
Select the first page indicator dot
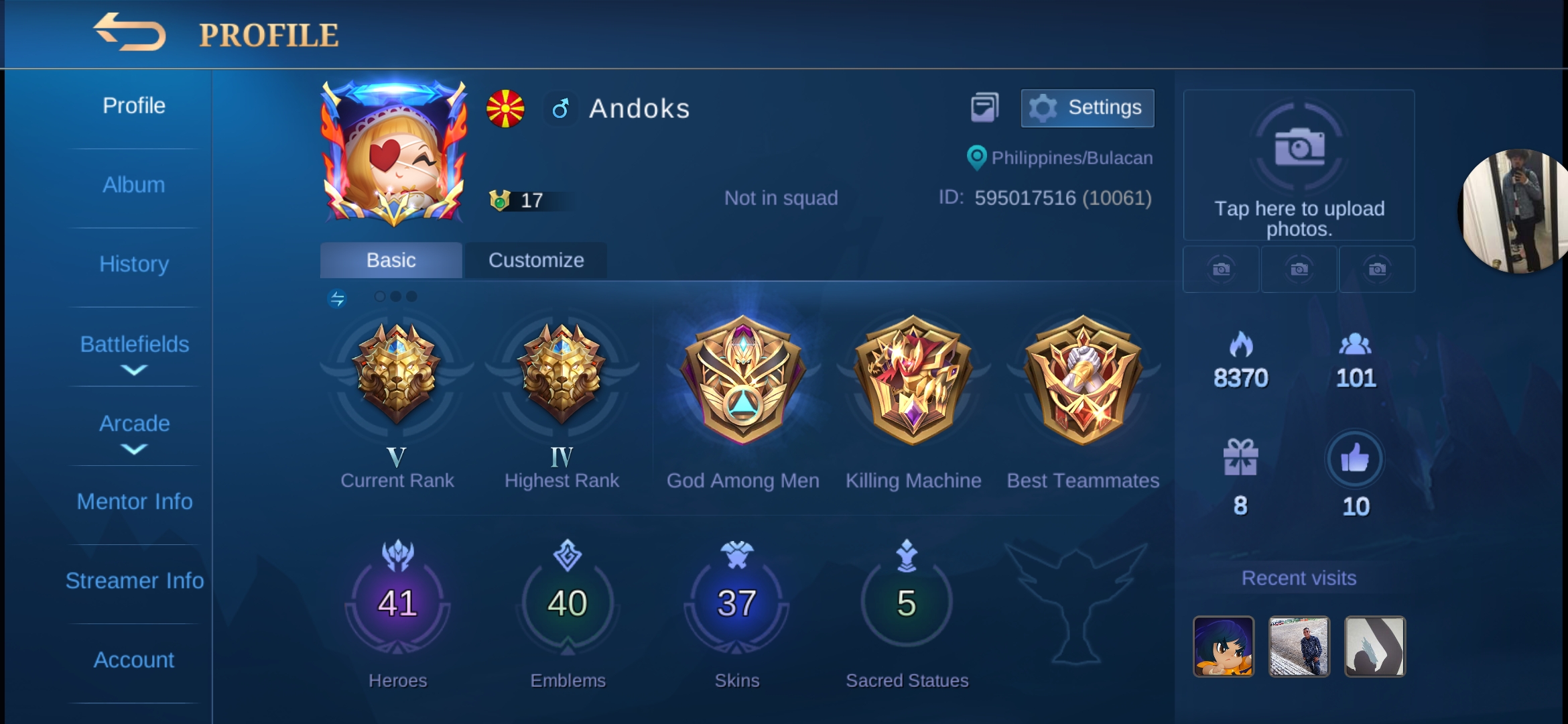tap(379, 296)
